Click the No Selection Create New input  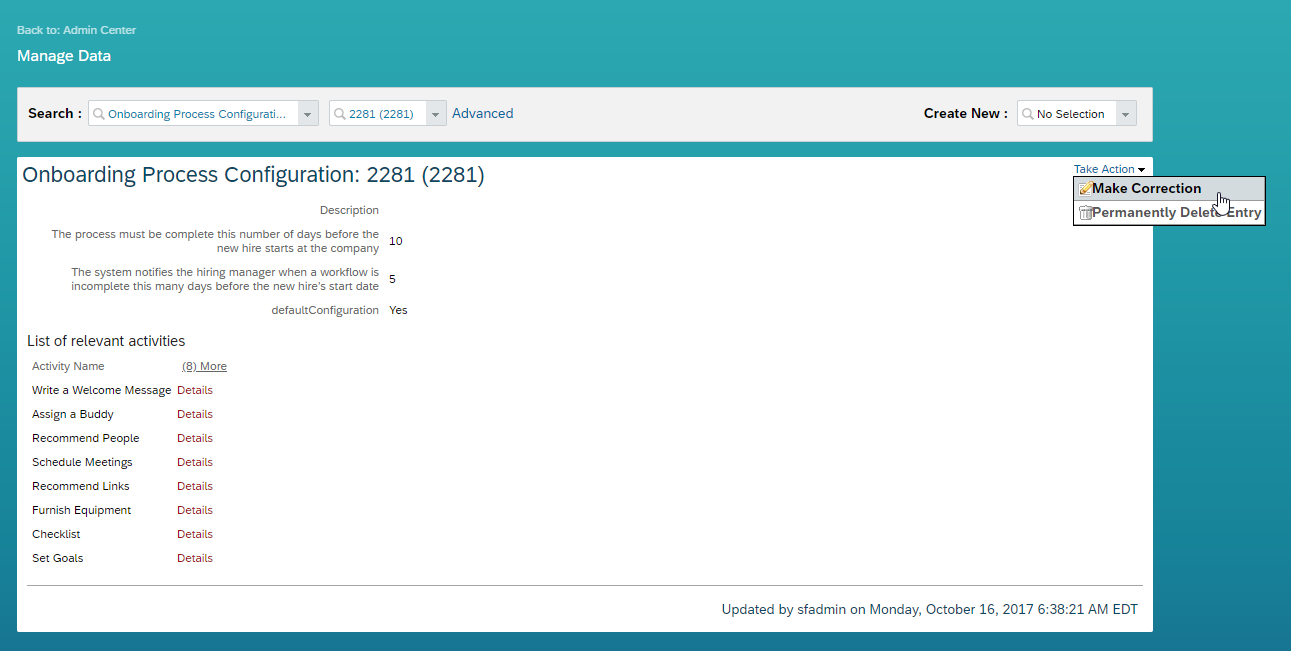(1075, 114)
